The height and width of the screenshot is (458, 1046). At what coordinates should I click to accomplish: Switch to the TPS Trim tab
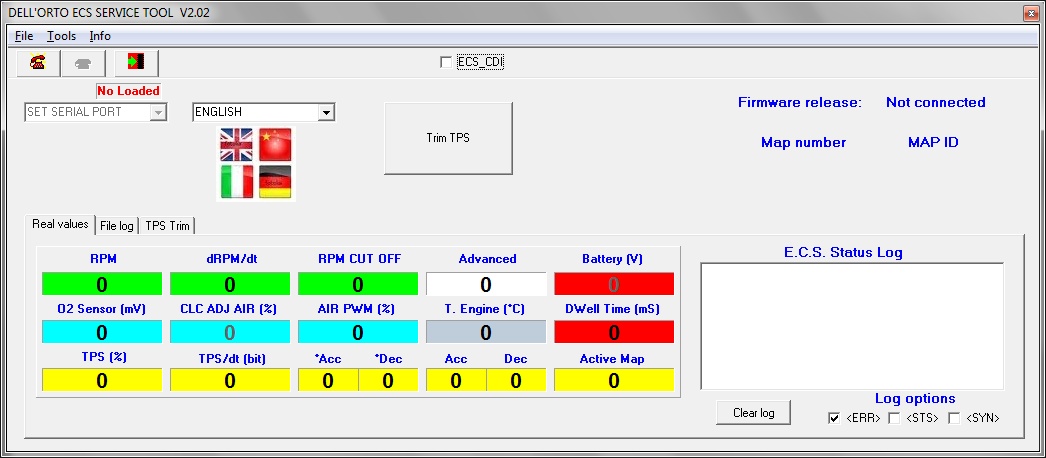(x=167, y=226)
